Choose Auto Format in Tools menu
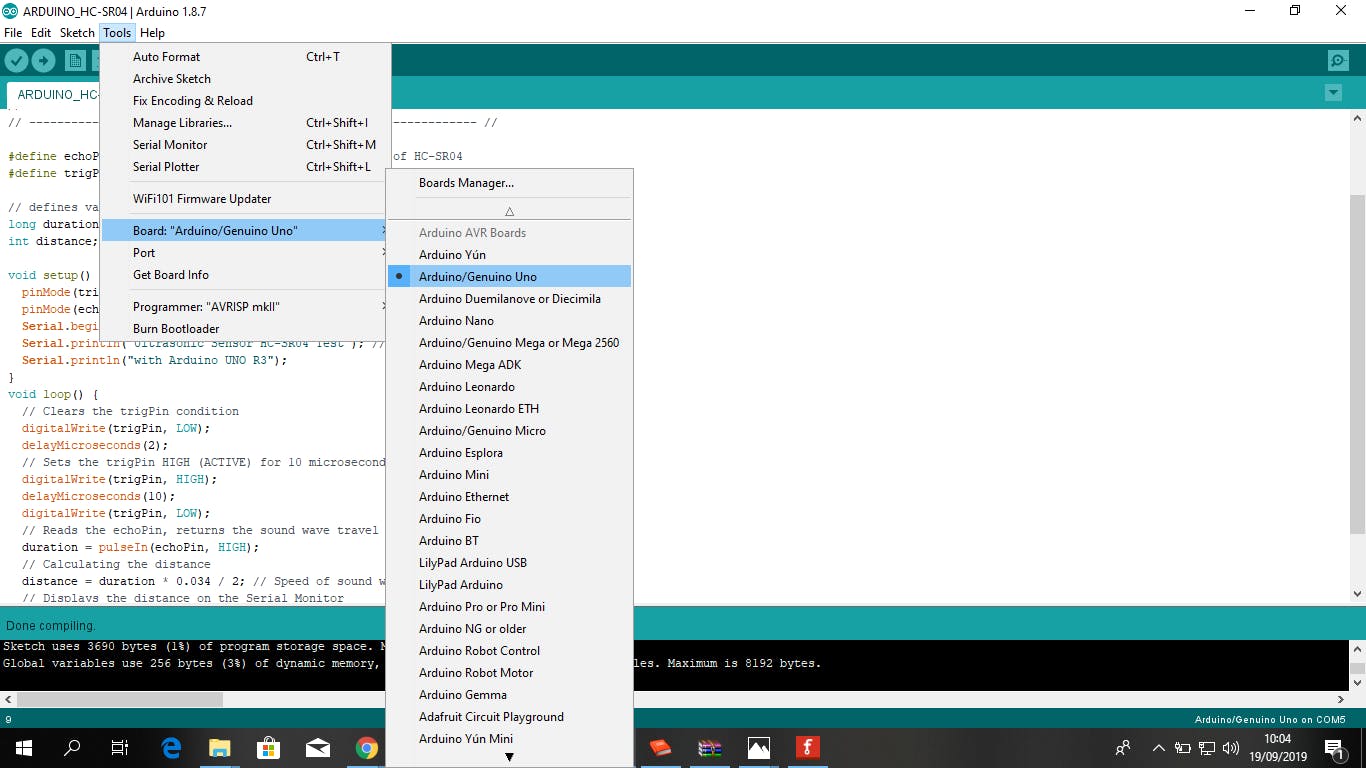Screen dimensions: 1366x768 coord(245,57)
